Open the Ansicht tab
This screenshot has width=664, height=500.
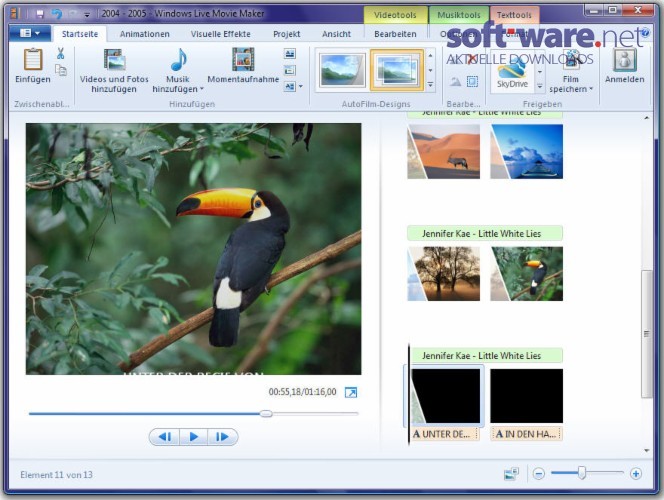pos(336,34)
